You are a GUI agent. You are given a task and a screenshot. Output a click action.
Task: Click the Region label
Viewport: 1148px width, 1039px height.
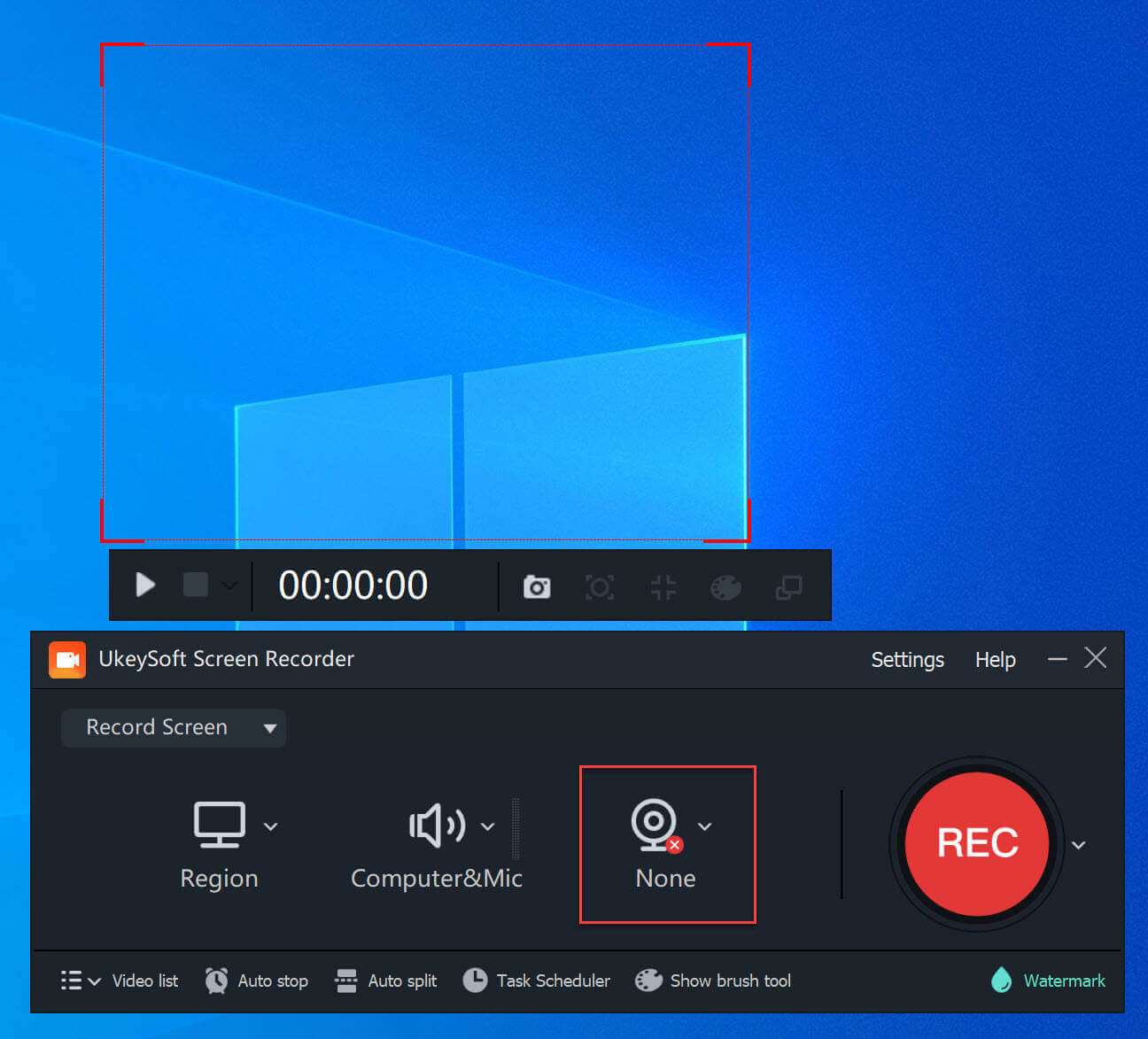(x=219, y=879)
